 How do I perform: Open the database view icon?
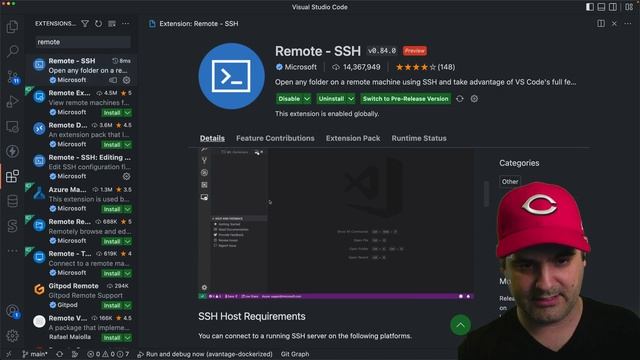pyautogui.click(x=12, y=201)
